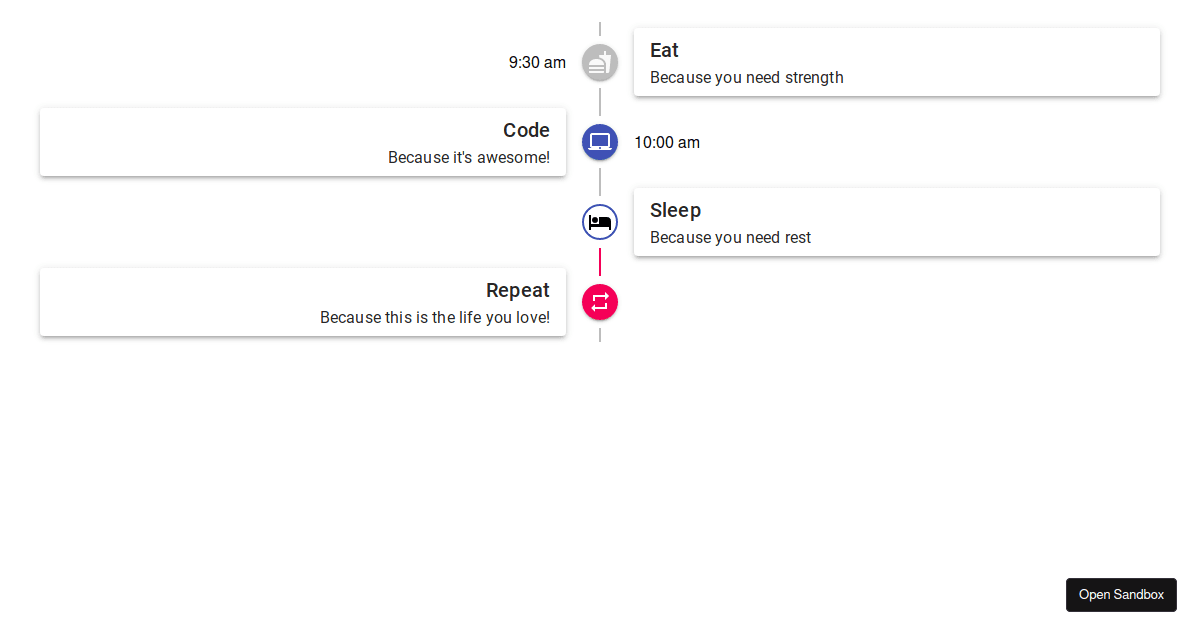Click the 10:00 am time label
The width and height of the screenshot is (1200, 630).
(x=667, y=142)
